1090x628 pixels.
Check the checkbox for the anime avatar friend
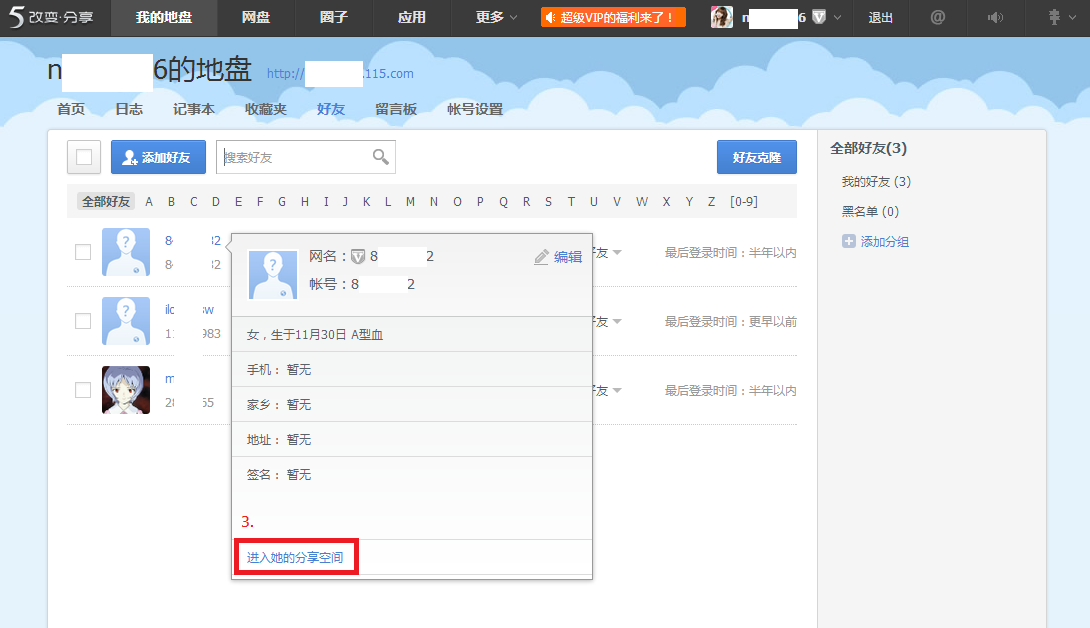pos(83,390)
